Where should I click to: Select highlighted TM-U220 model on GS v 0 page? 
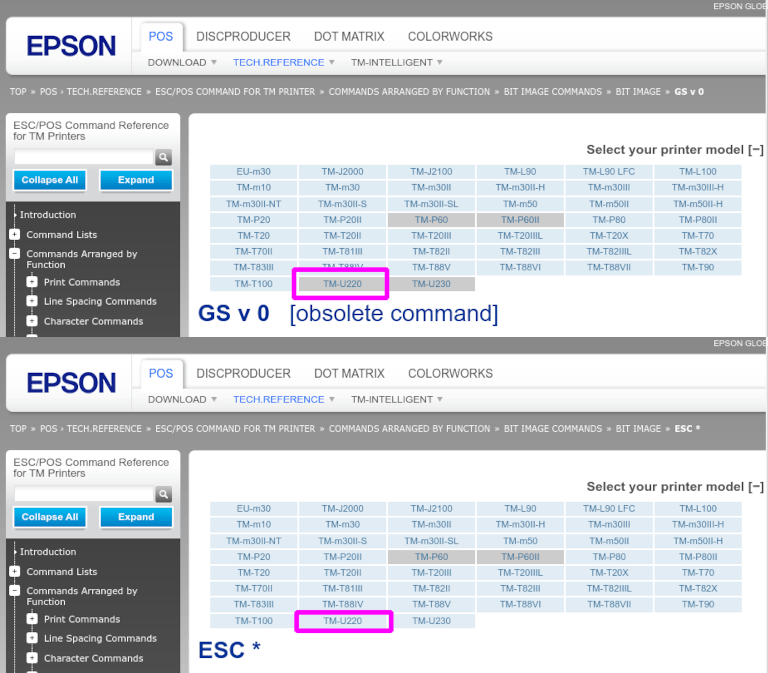click(x=342, y=284)
